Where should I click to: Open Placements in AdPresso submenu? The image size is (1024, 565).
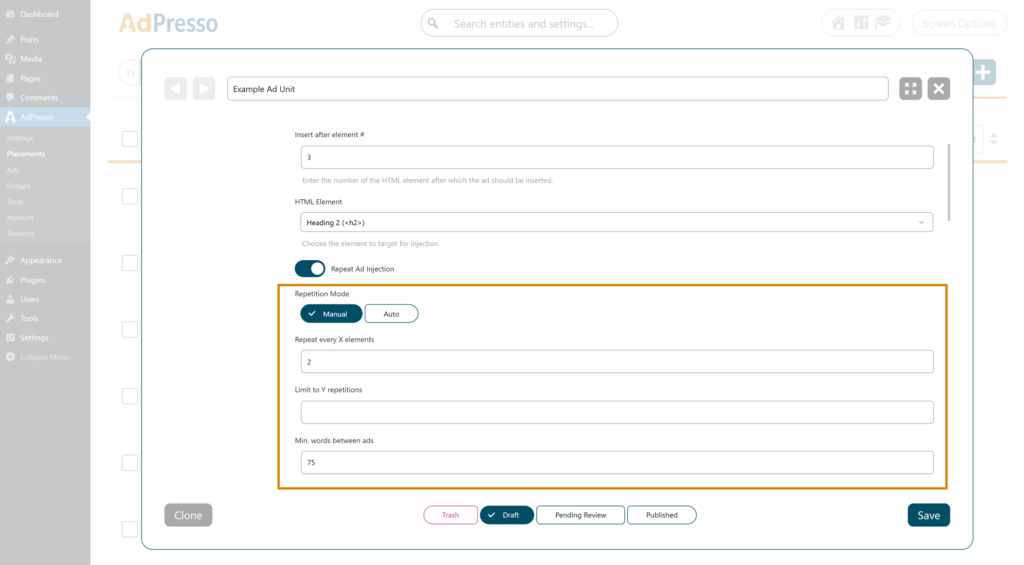25,154
